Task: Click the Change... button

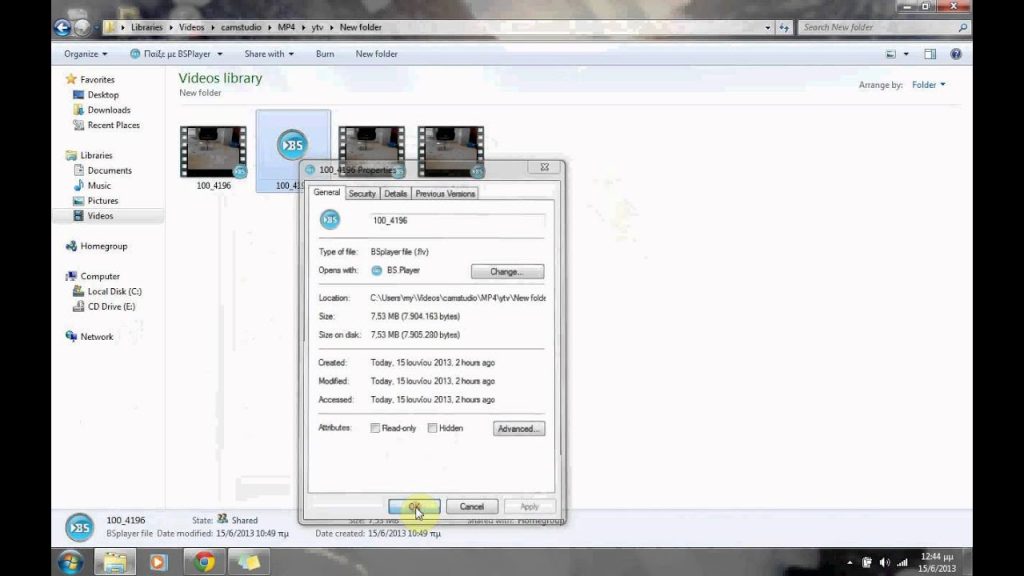Action: click(x=507, y=272)
